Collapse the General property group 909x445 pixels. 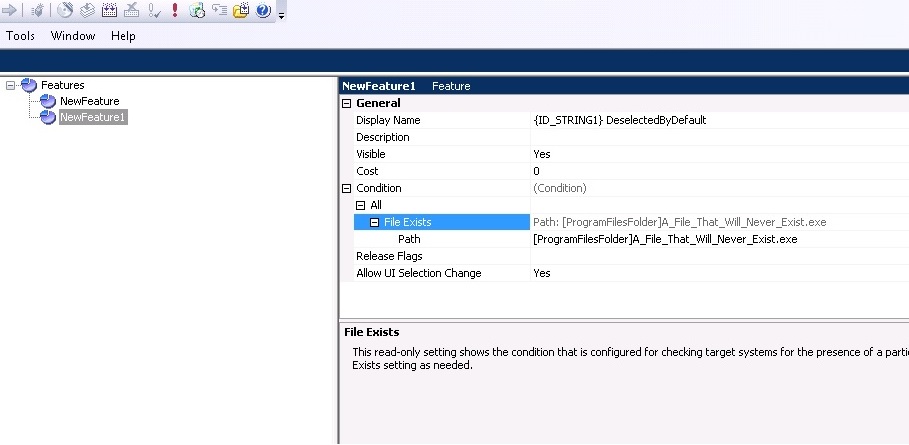pos(347,104)
